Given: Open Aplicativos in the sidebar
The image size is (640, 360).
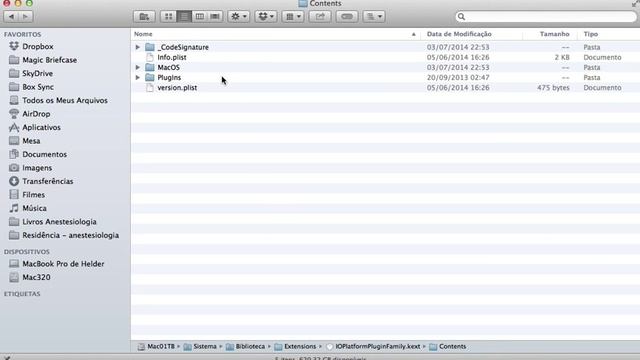Looking at the screenshot, I should point(41,127).
